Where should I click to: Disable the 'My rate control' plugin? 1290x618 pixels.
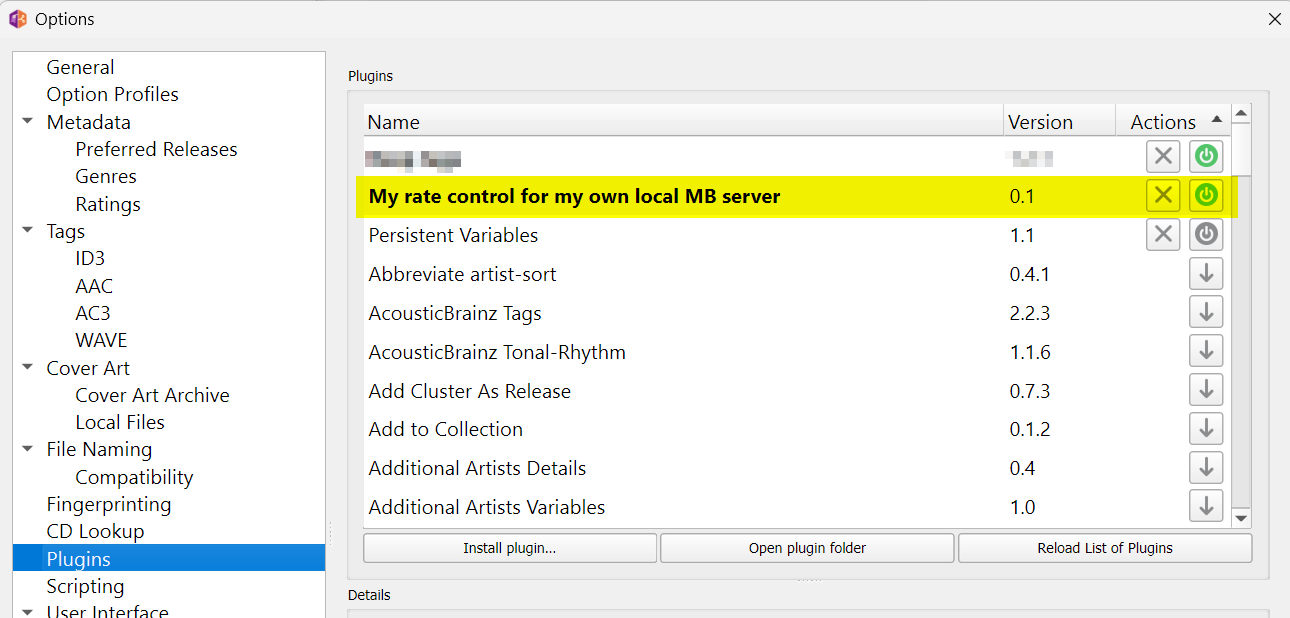pos(1206,195)
